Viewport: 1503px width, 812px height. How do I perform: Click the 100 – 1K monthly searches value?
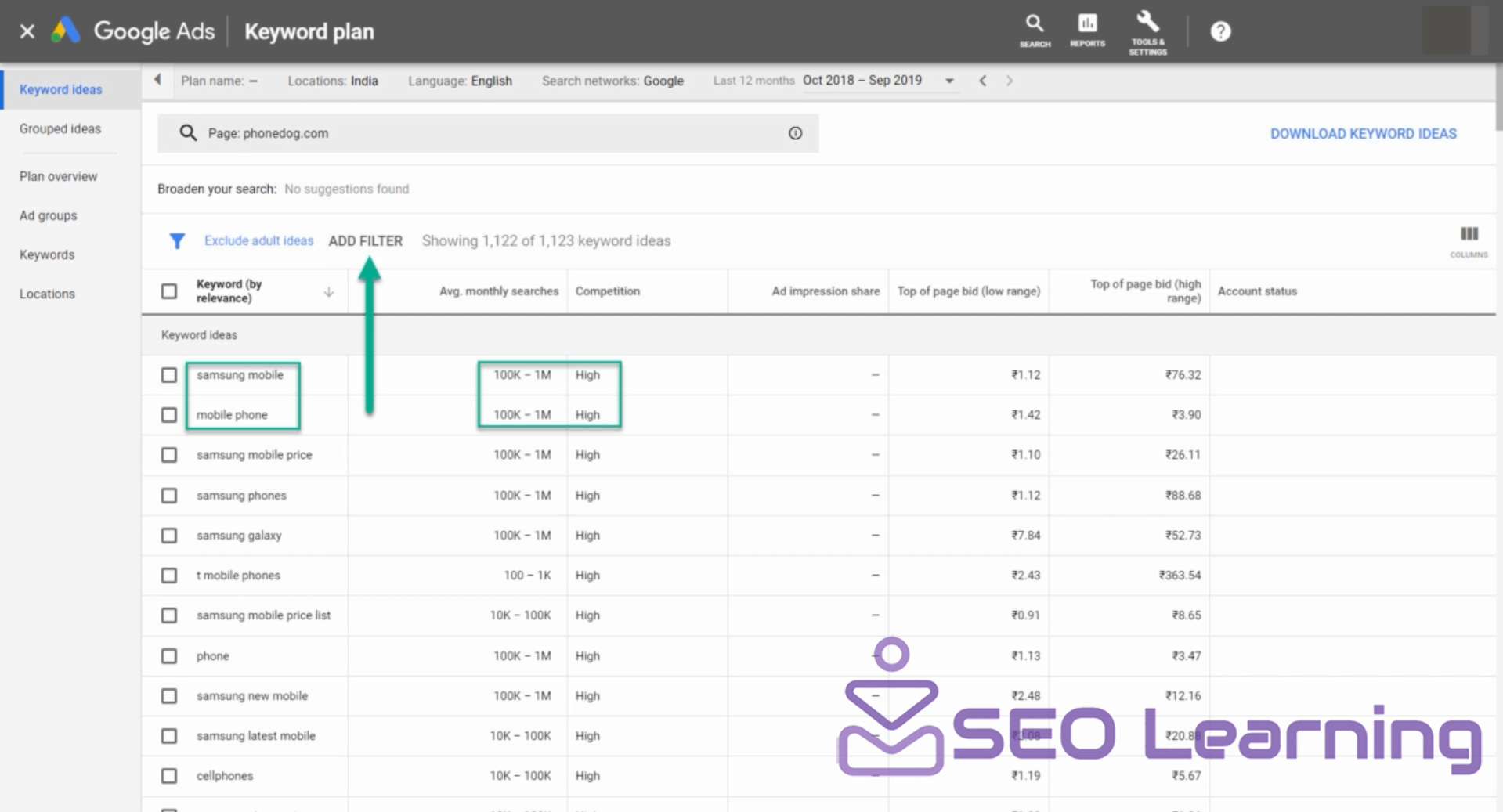[x=527, y=576]
